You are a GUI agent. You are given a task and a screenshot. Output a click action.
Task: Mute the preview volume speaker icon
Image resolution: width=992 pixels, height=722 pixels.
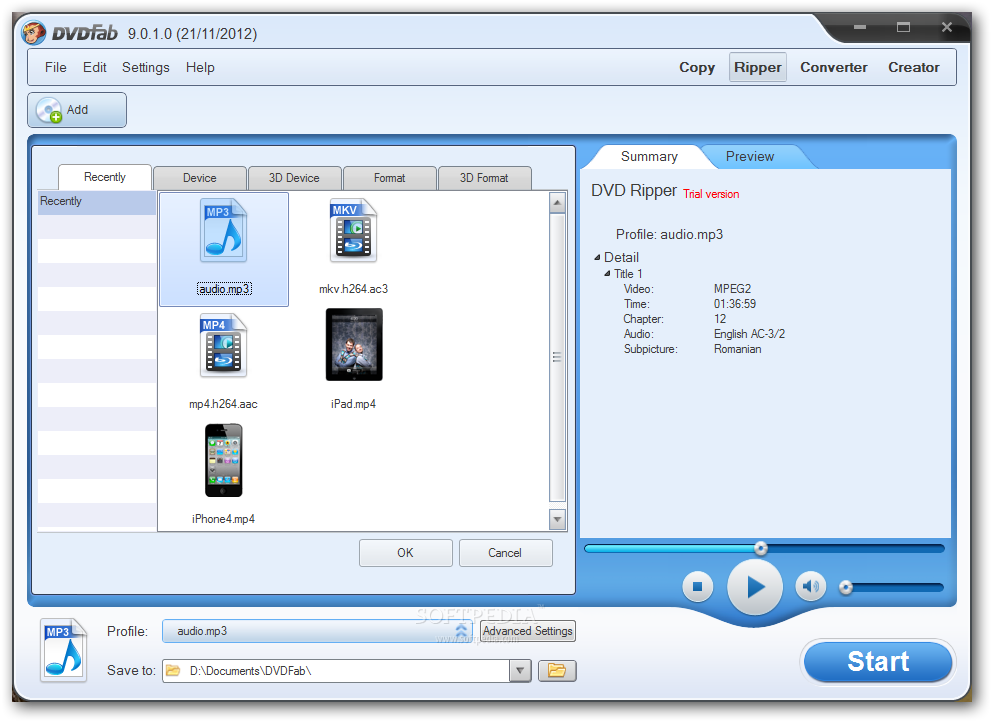click(810, 587)
